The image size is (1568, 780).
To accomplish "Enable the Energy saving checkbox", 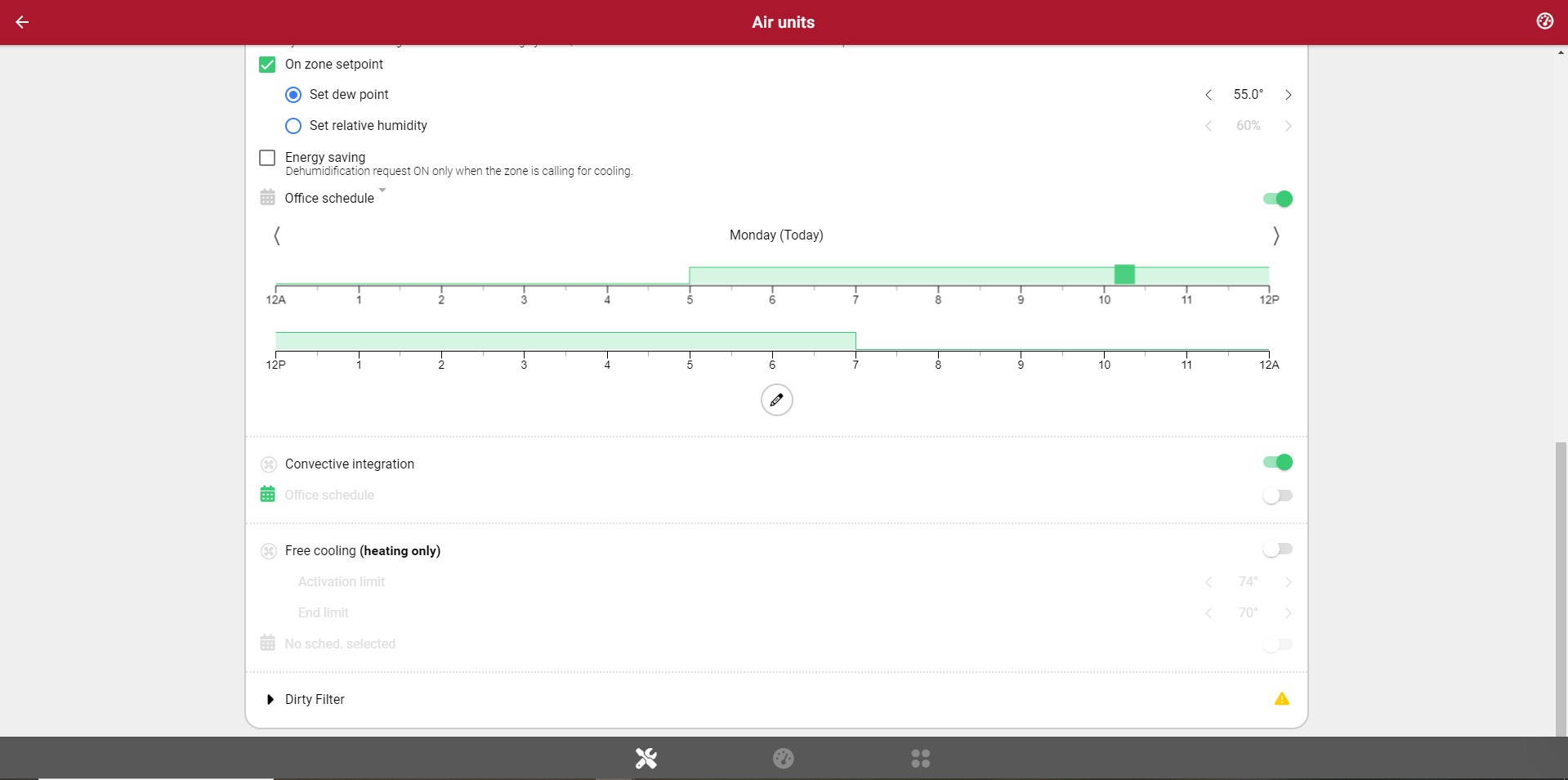I will pyautogui.click(x=267, y=158).
